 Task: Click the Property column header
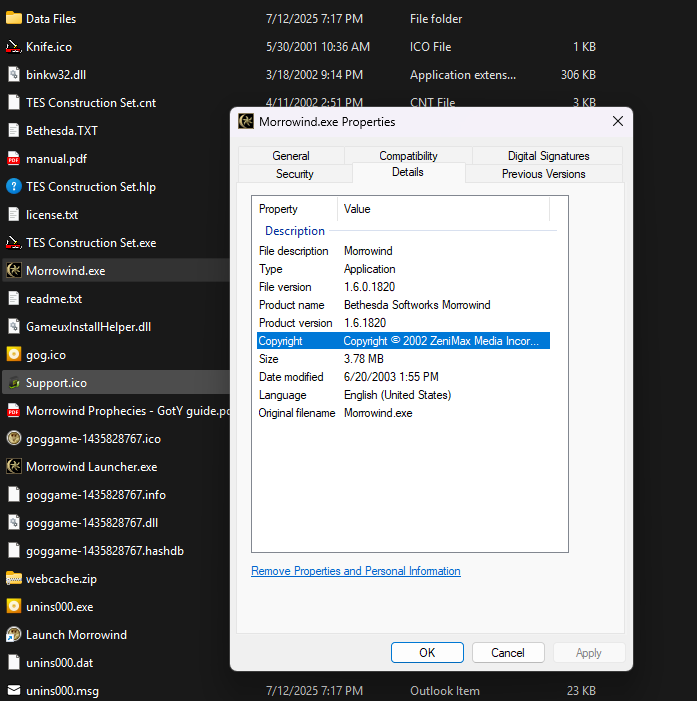tap(295, 209)
